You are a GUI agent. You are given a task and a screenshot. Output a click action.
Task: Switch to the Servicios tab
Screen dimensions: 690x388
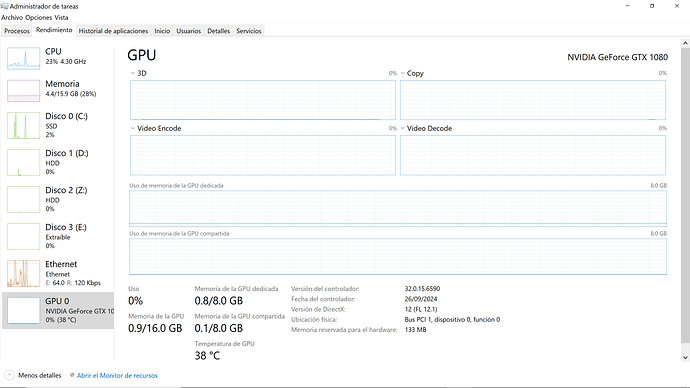249,31
